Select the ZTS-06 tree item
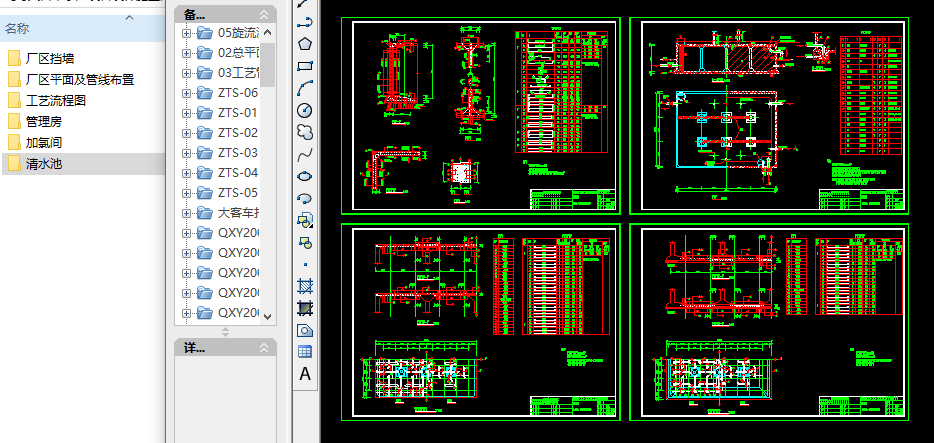This screenshot has width=934, height=443. [x=238, y=93]
